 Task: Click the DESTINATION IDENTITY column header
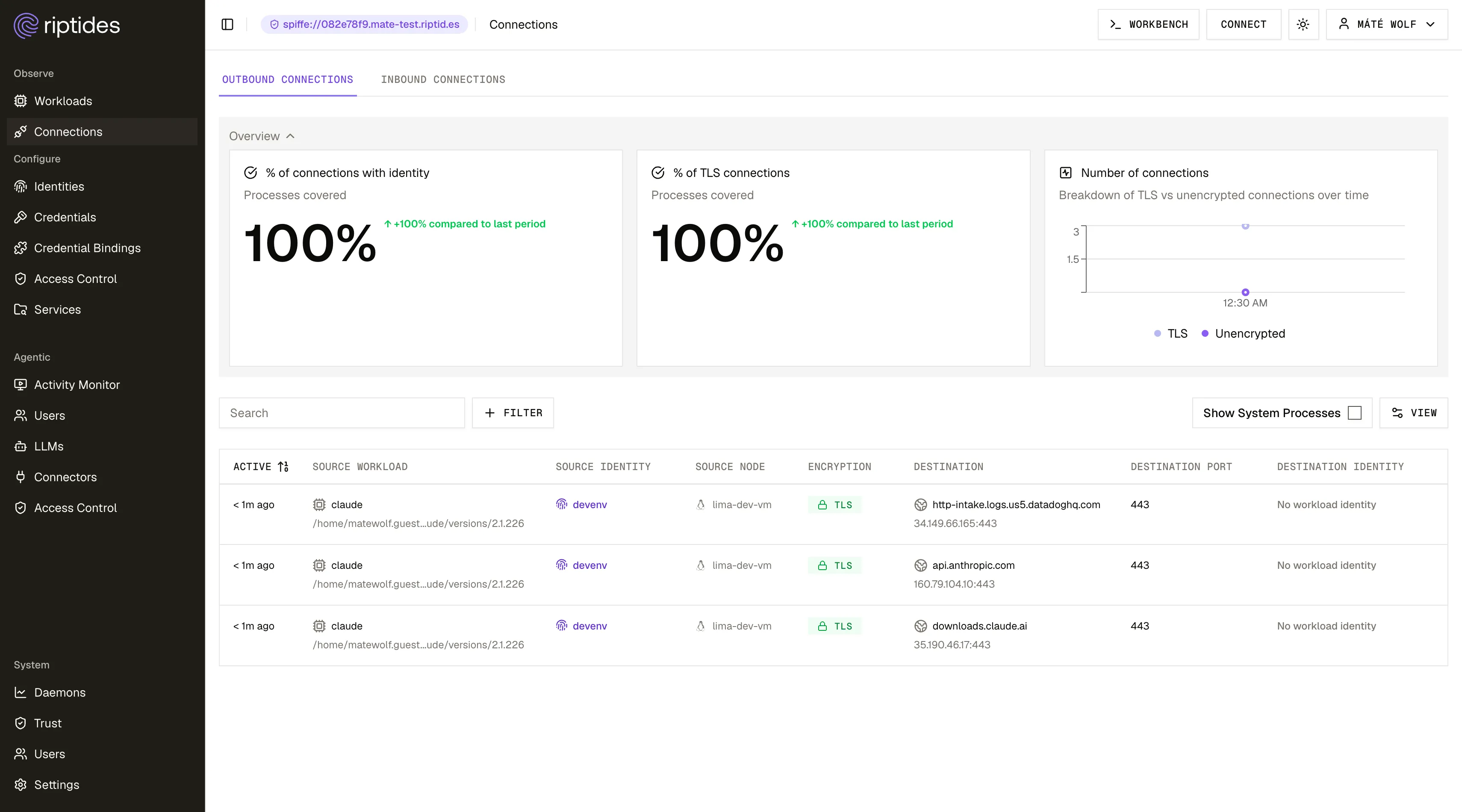pyautogui.click(x=1341, y=466)
